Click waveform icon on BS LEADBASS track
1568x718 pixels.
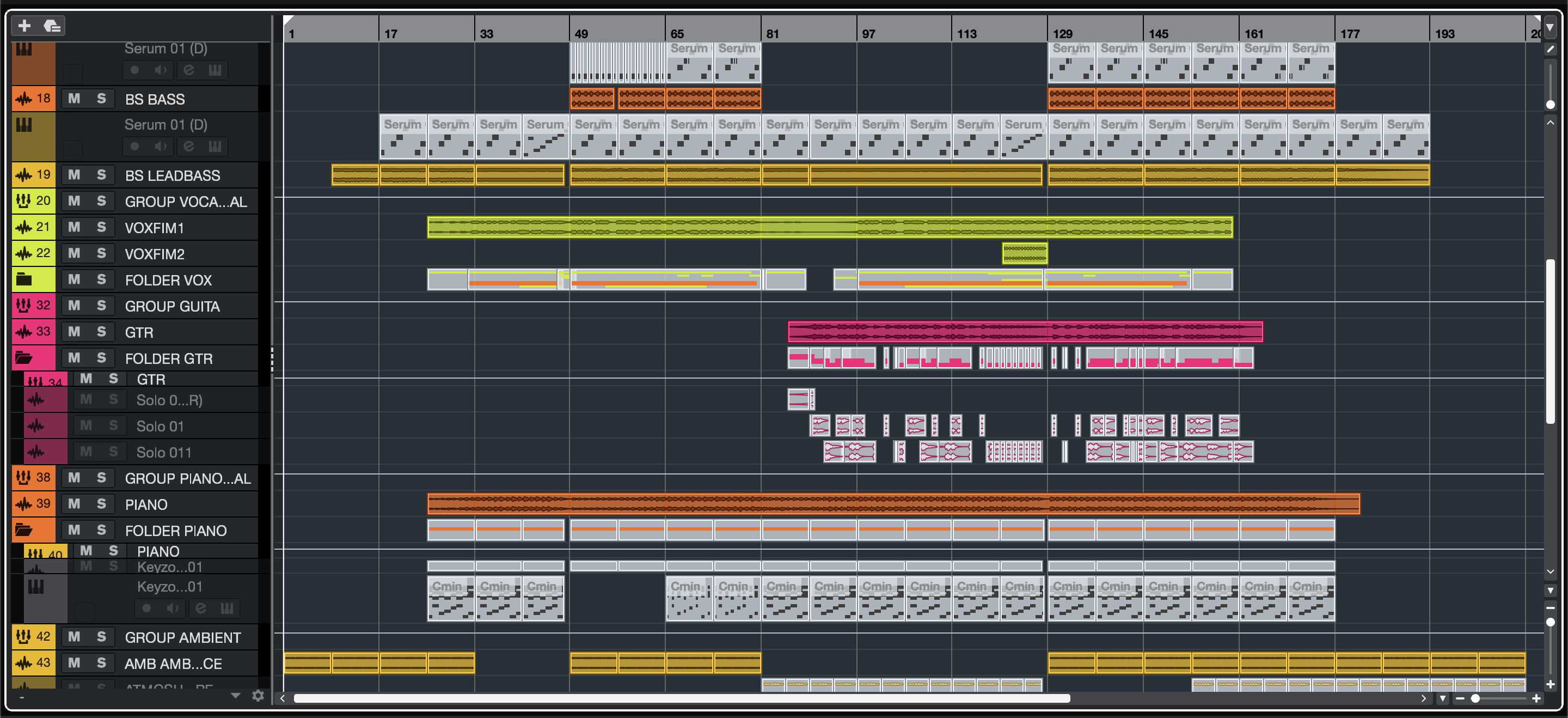[24, 175]
